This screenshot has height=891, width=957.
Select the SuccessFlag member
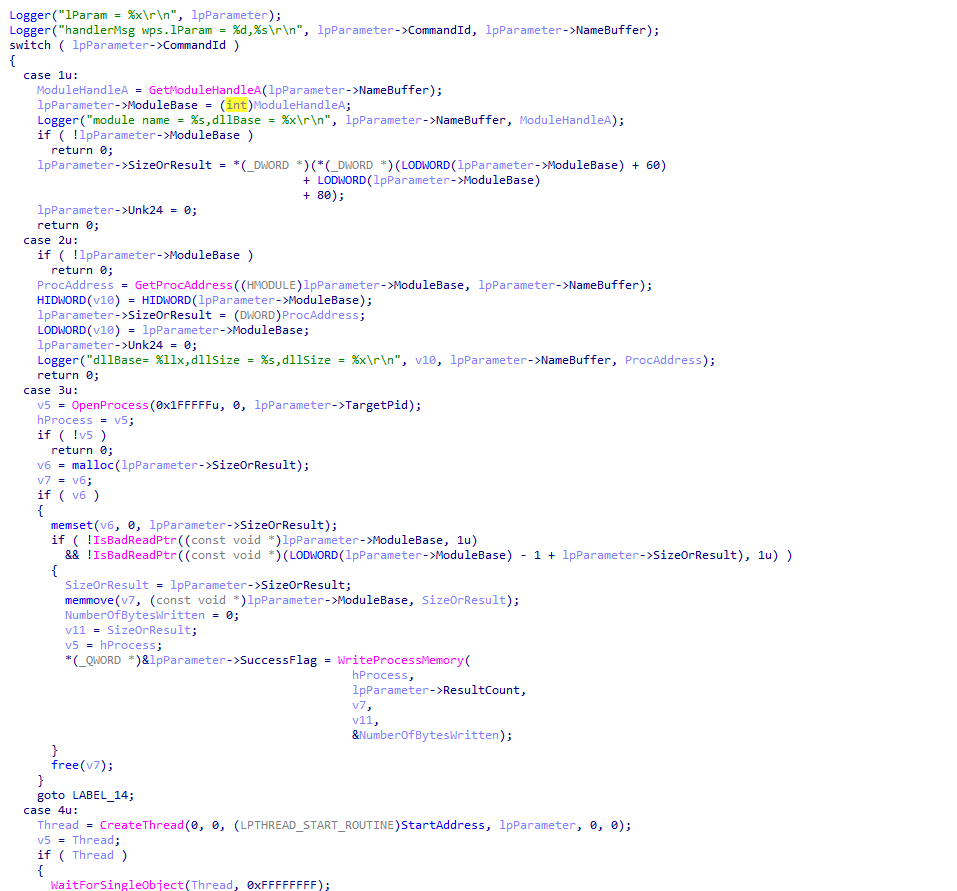[x=278, y=660]
